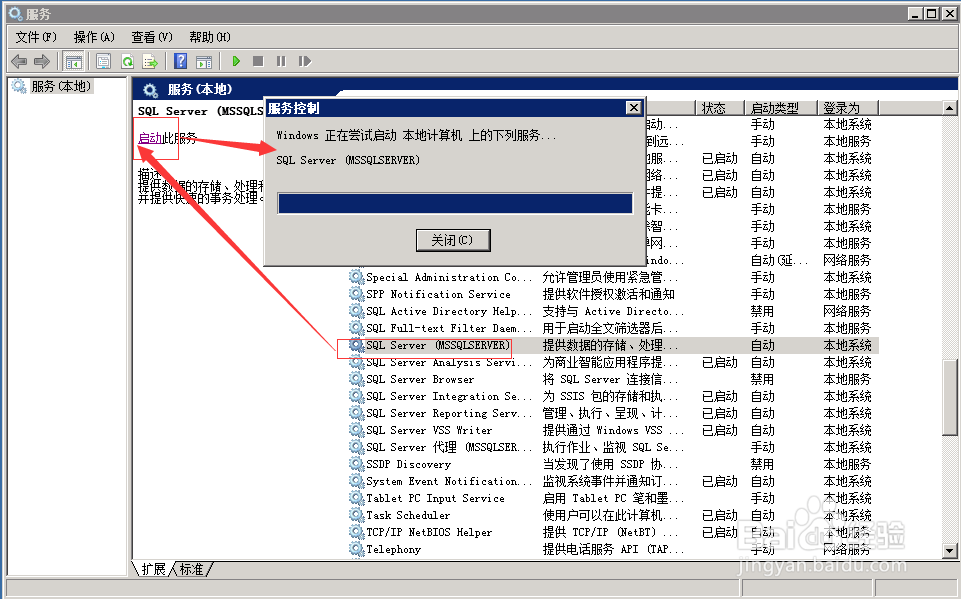Image resolution: width=961 pixels, height=599 pixels.
Task: Sort by the 登录为 column header
Action: [x=848, y=109]
